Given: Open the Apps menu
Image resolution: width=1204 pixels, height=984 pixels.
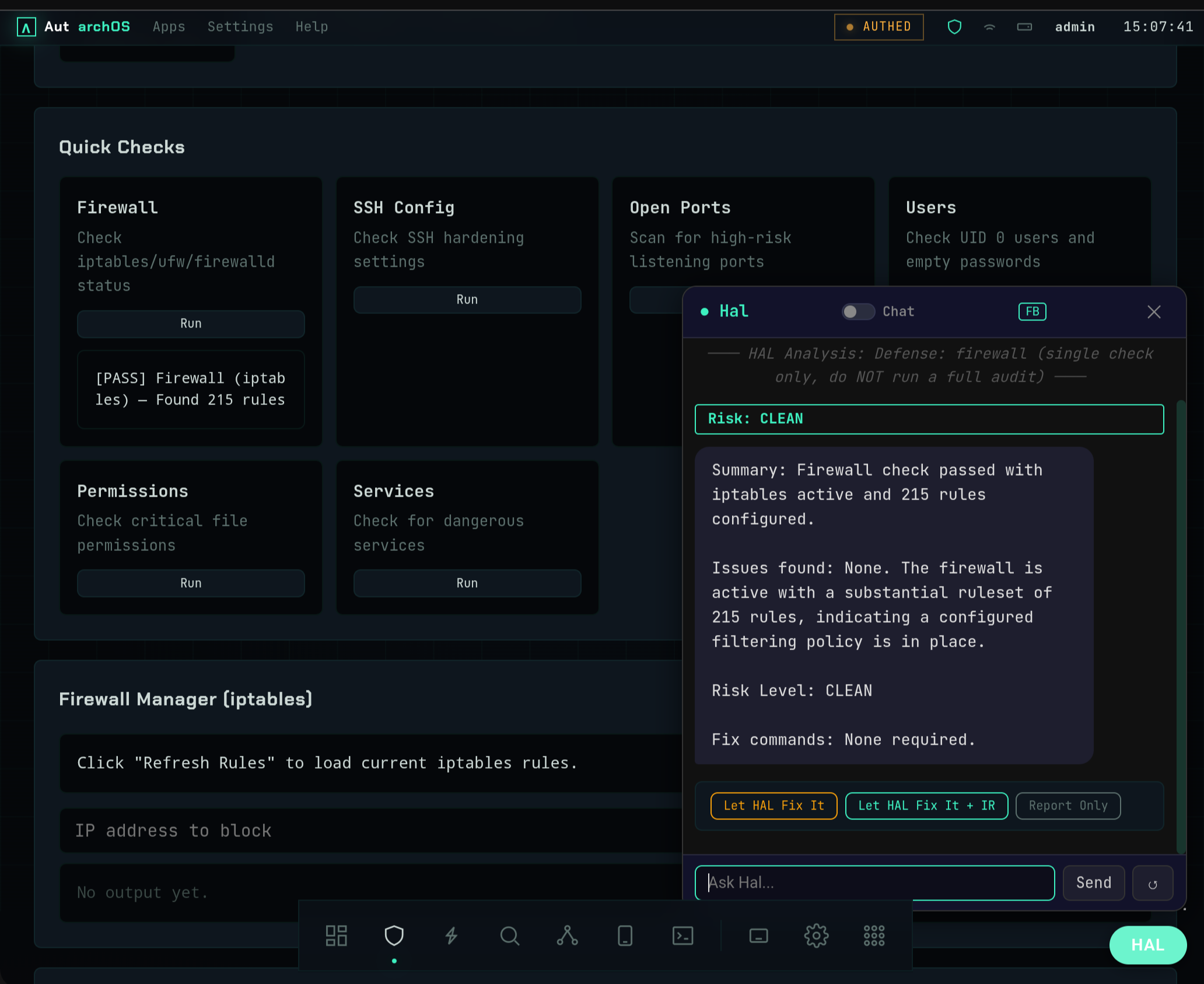Looking at the screenshot, I should 169,27.
